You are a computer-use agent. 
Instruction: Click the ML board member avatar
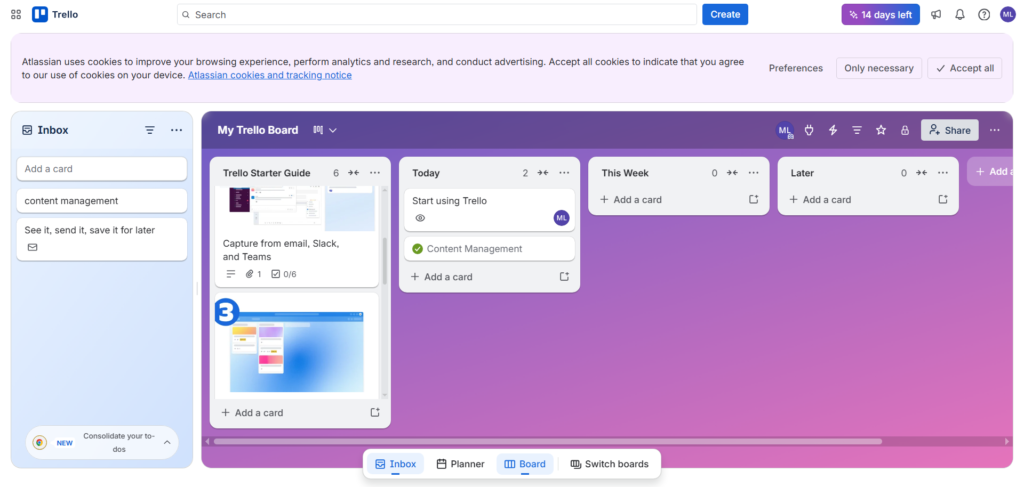(784, 130)
